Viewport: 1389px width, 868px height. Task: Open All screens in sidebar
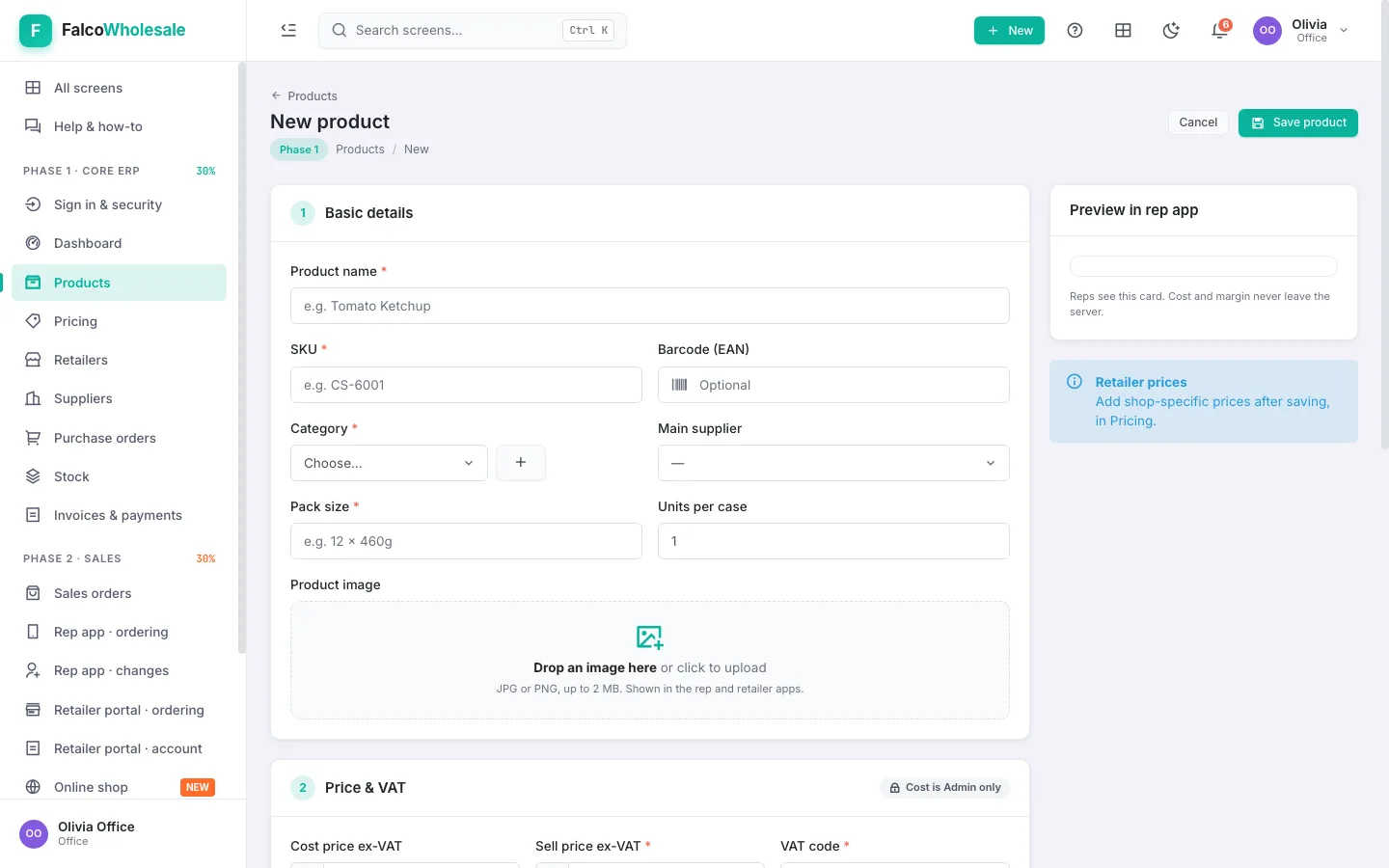point(119,88)
